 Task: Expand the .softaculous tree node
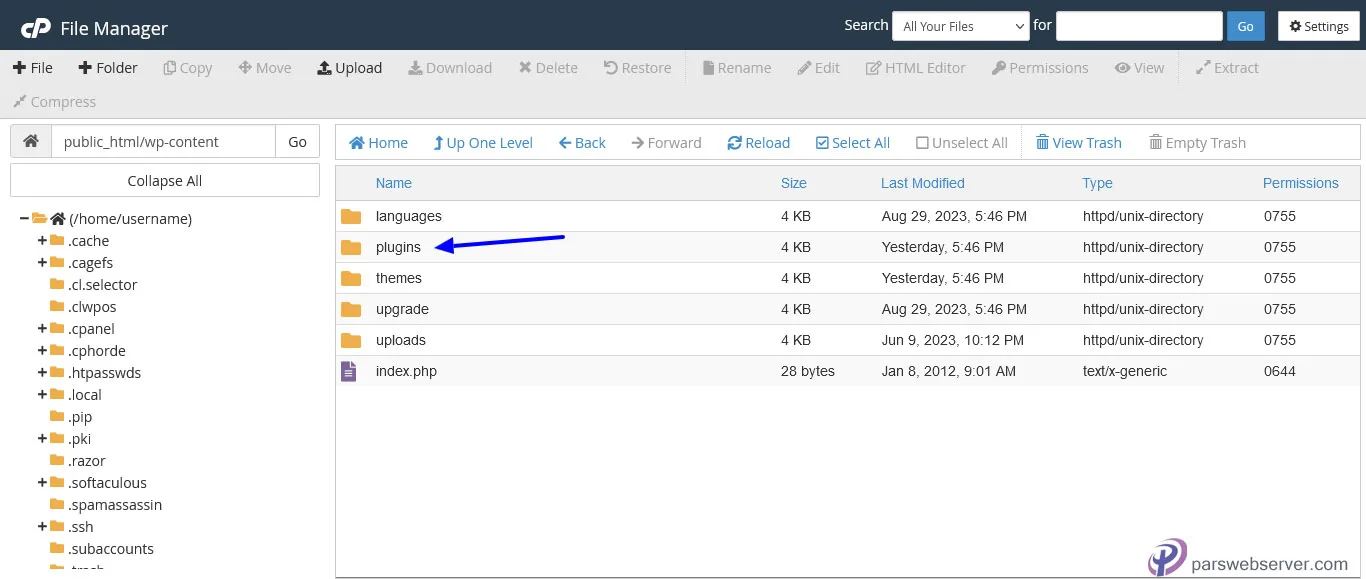pos(42,483)
